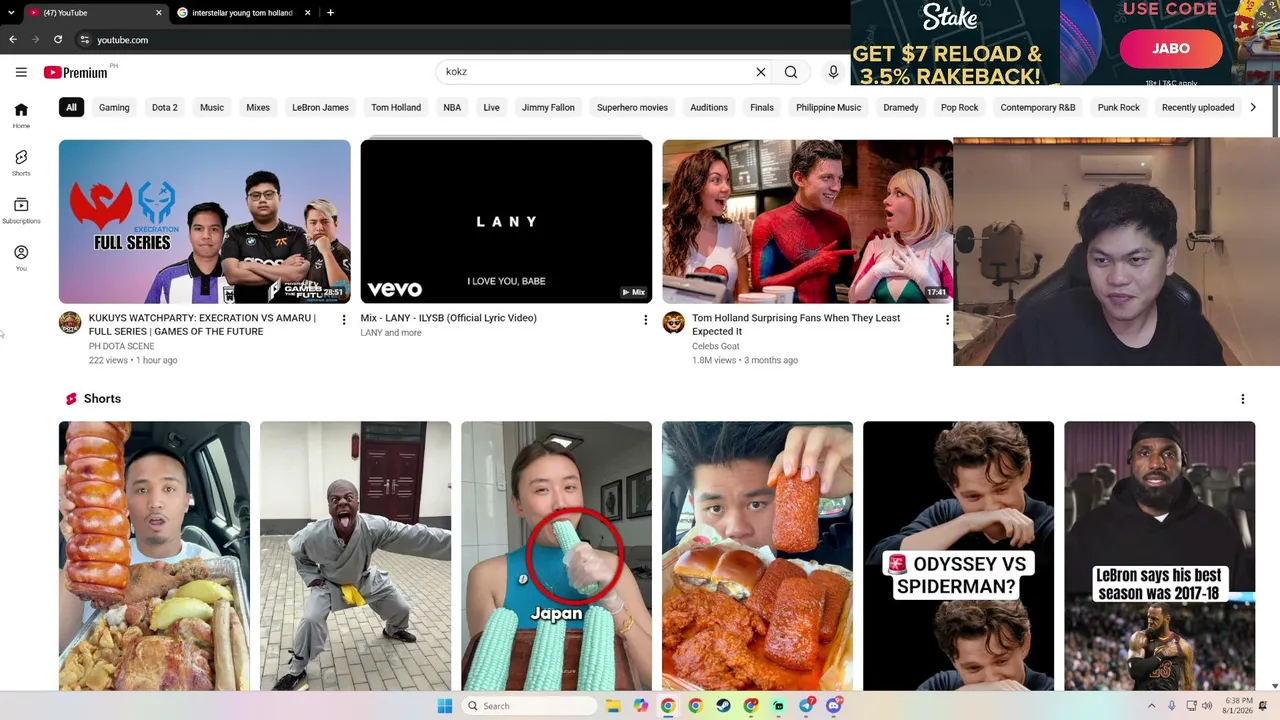Open more options for LANY mix
This screenshot has width=1280, height=720.
tap(645, 320)
